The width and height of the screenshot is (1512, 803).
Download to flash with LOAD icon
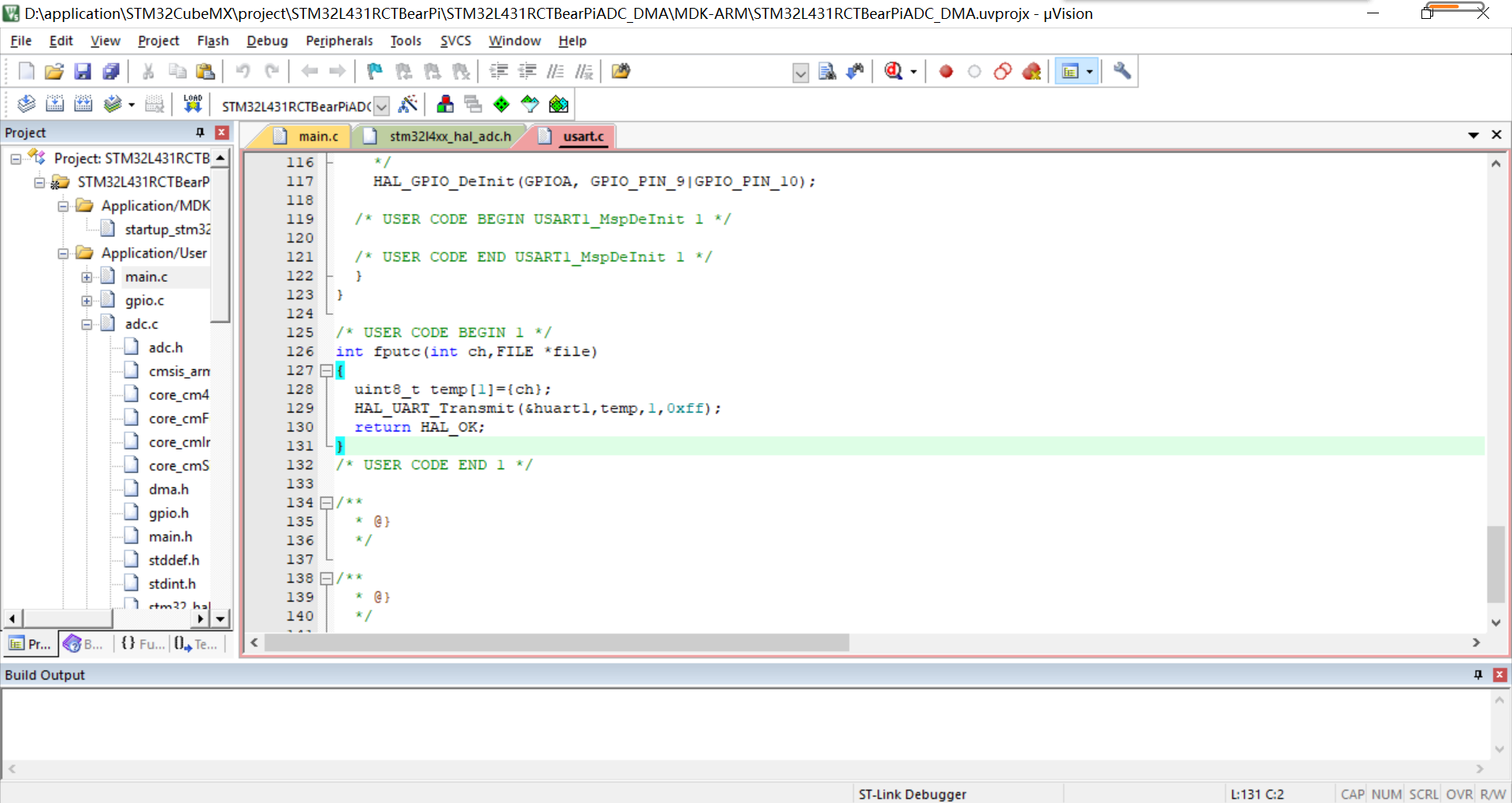(x=192, y=104)
